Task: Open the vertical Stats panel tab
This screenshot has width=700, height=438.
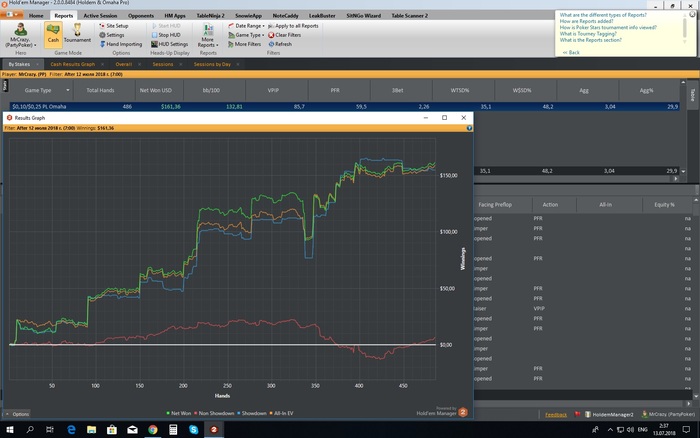Action: click(x=5, y=86)
